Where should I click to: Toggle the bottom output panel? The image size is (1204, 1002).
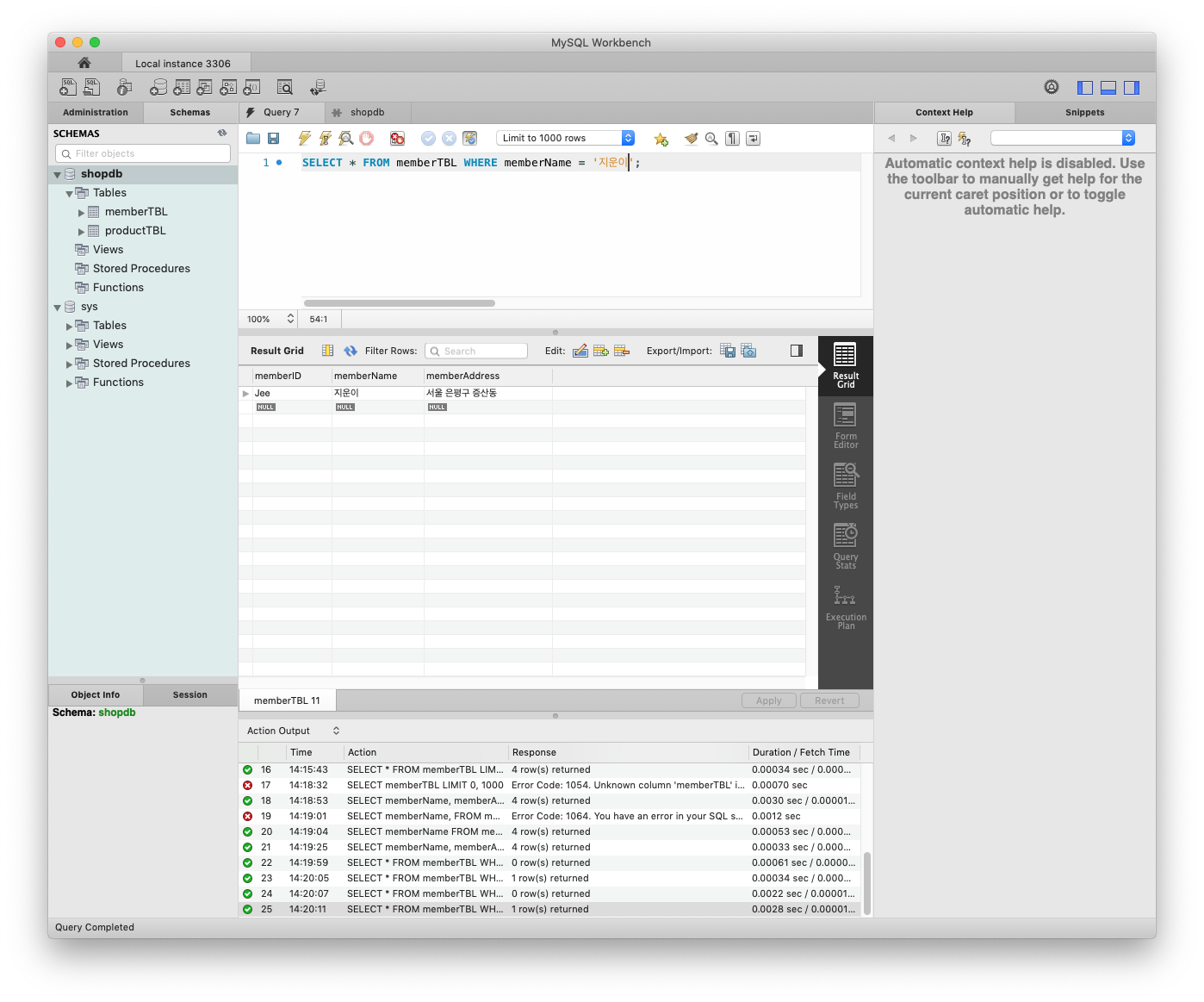[1108, 87]
